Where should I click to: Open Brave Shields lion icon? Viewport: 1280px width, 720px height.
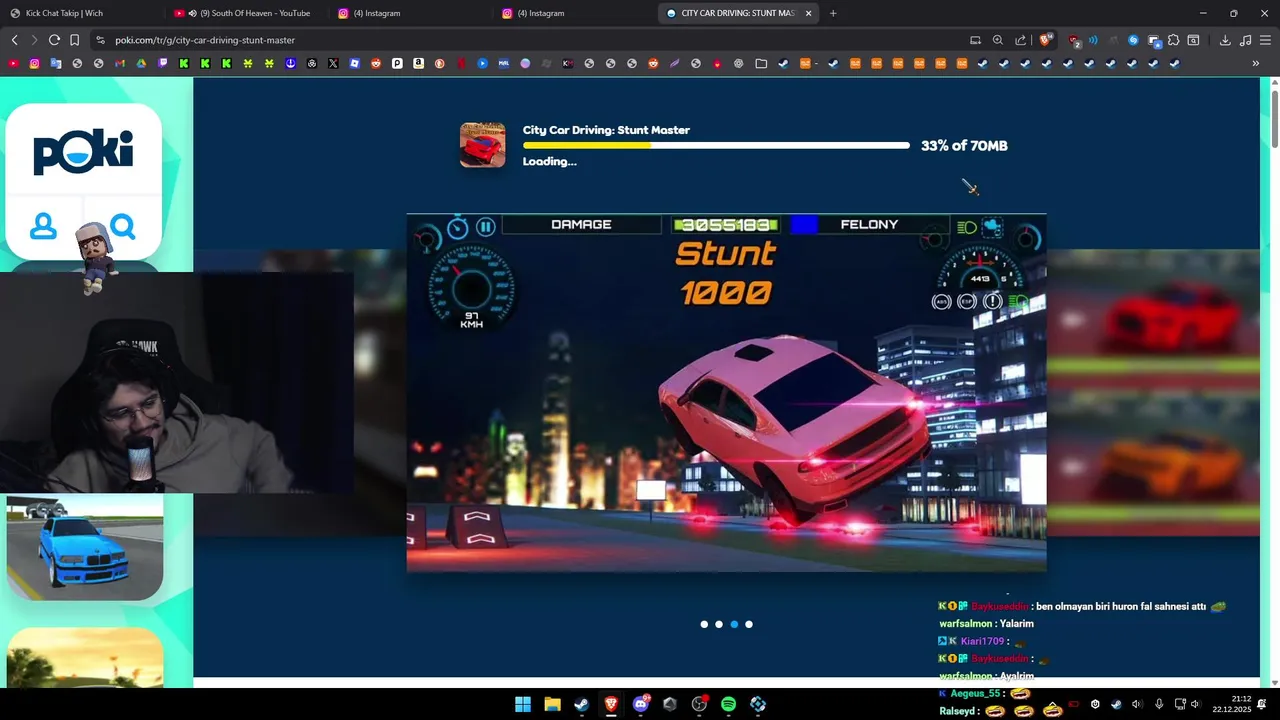pos(1046,40)
